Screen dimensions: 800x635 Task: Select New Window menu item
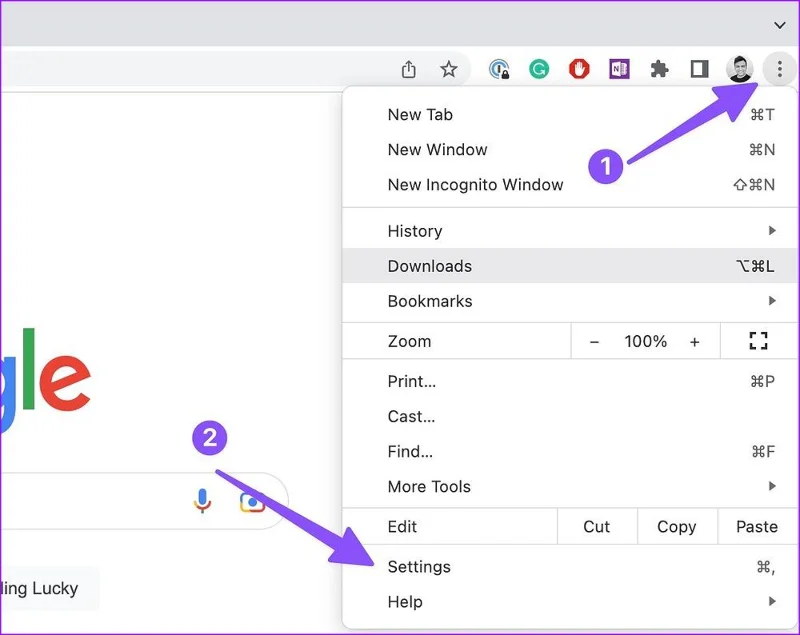point(570,149)
